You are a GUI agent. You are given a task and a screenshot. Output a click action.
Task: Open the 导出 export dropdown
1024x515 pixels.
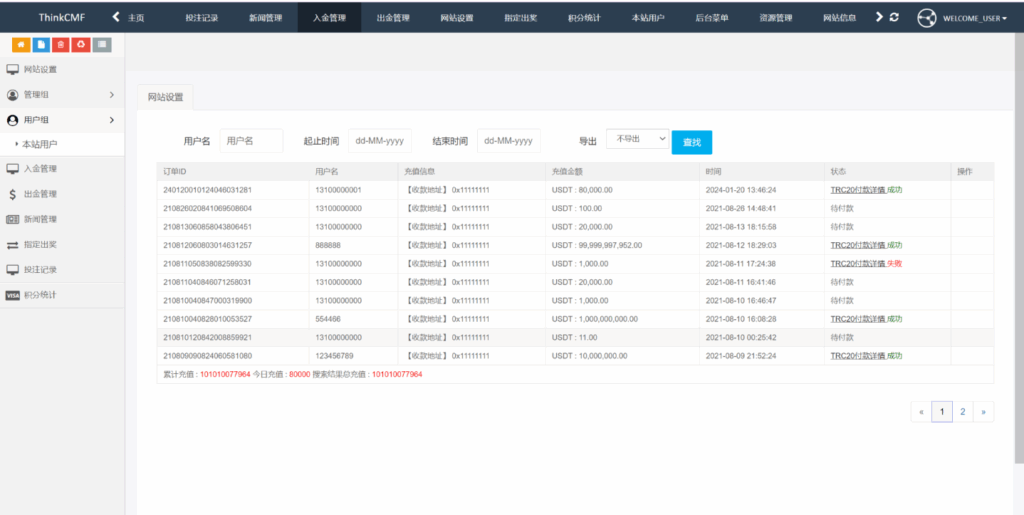tap(637, 139)
